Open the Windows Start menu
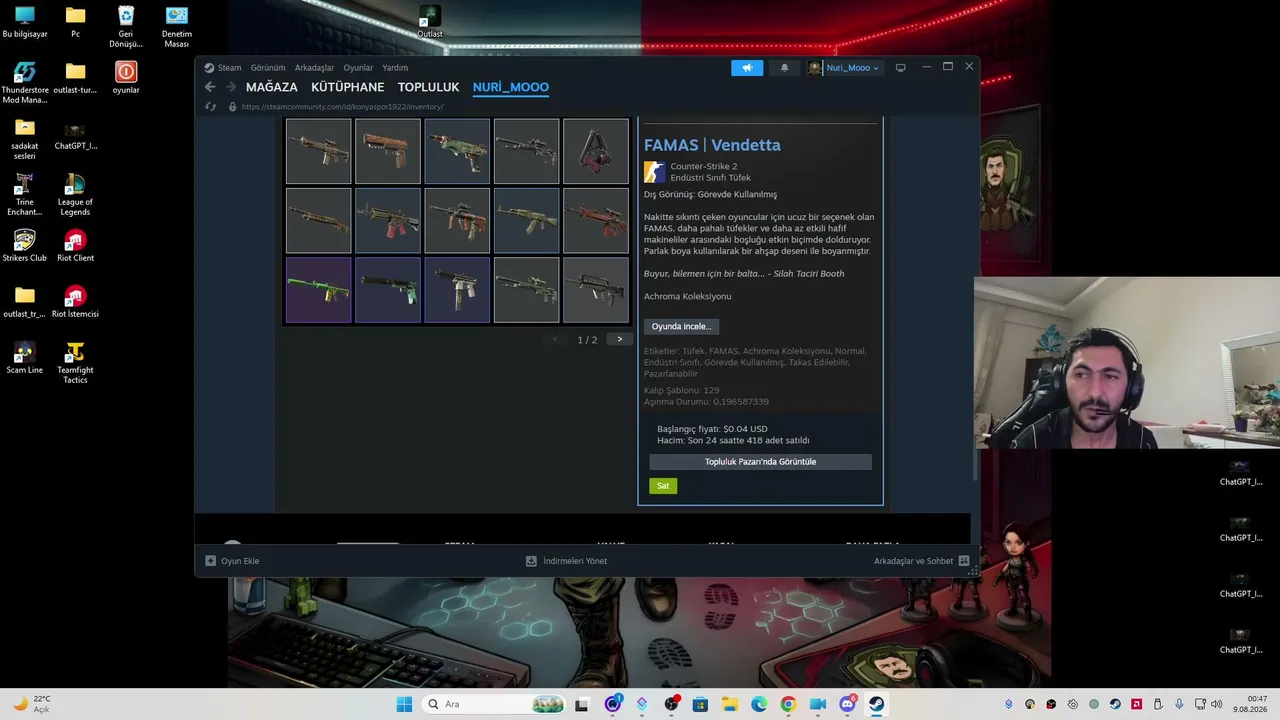The height and width of the screenshot is (720, 1280). click(x=404, y=704)
